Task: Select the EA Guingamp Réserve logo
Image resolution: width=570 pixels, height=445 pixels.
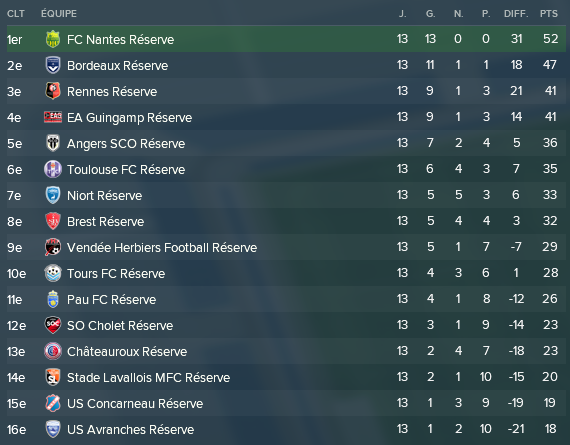Action: coord(53,117)
